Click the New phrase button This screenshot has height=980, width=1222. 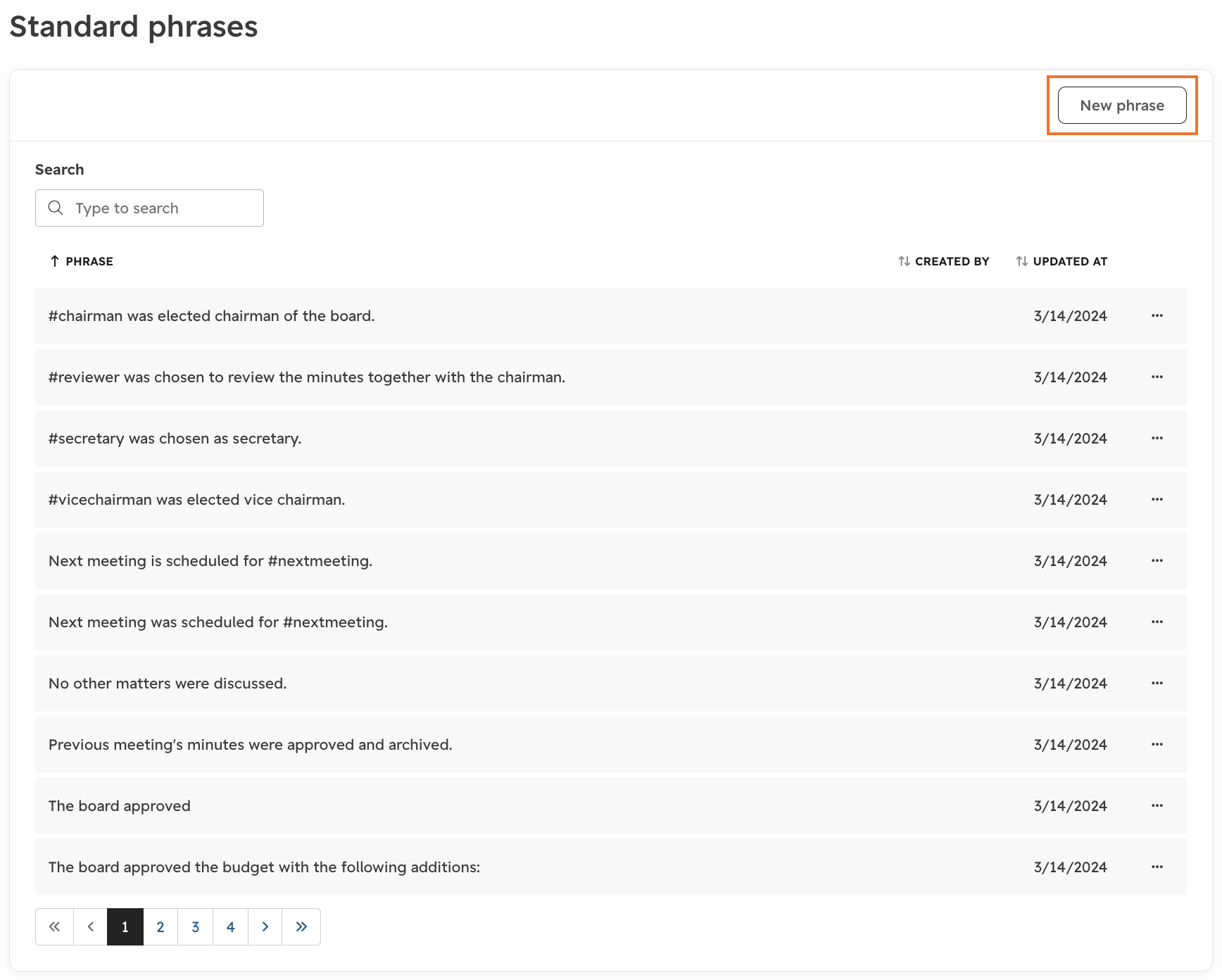(x=1122, y=106)
